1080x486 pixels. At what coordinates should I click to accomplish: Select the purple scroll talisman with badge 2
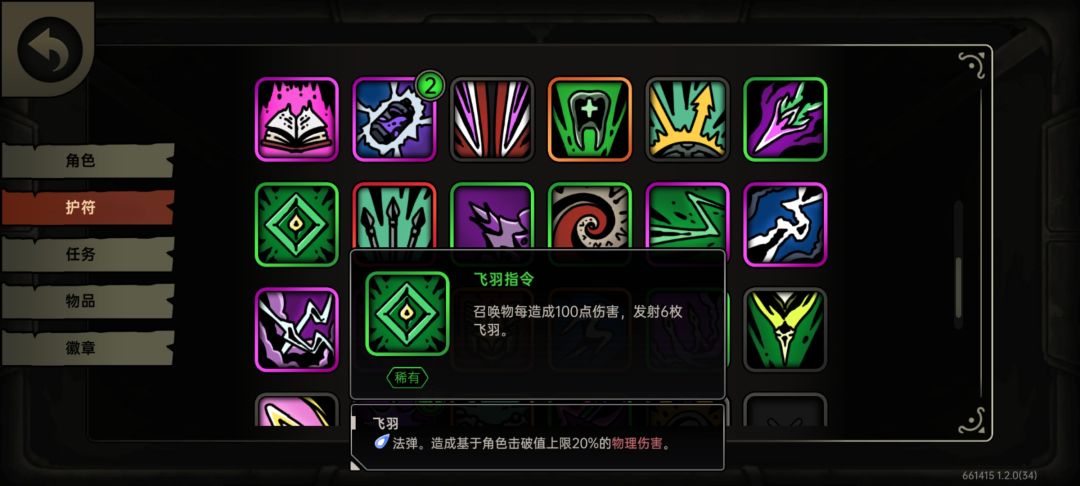click(x=394, y=119)
